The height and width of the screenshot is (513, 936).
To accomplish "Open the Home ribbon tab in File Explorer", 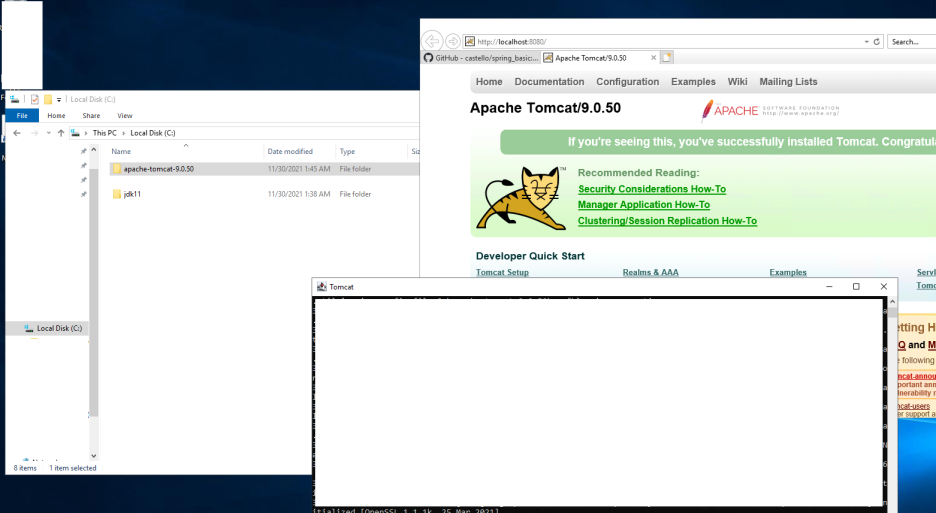I will (56, 116).
